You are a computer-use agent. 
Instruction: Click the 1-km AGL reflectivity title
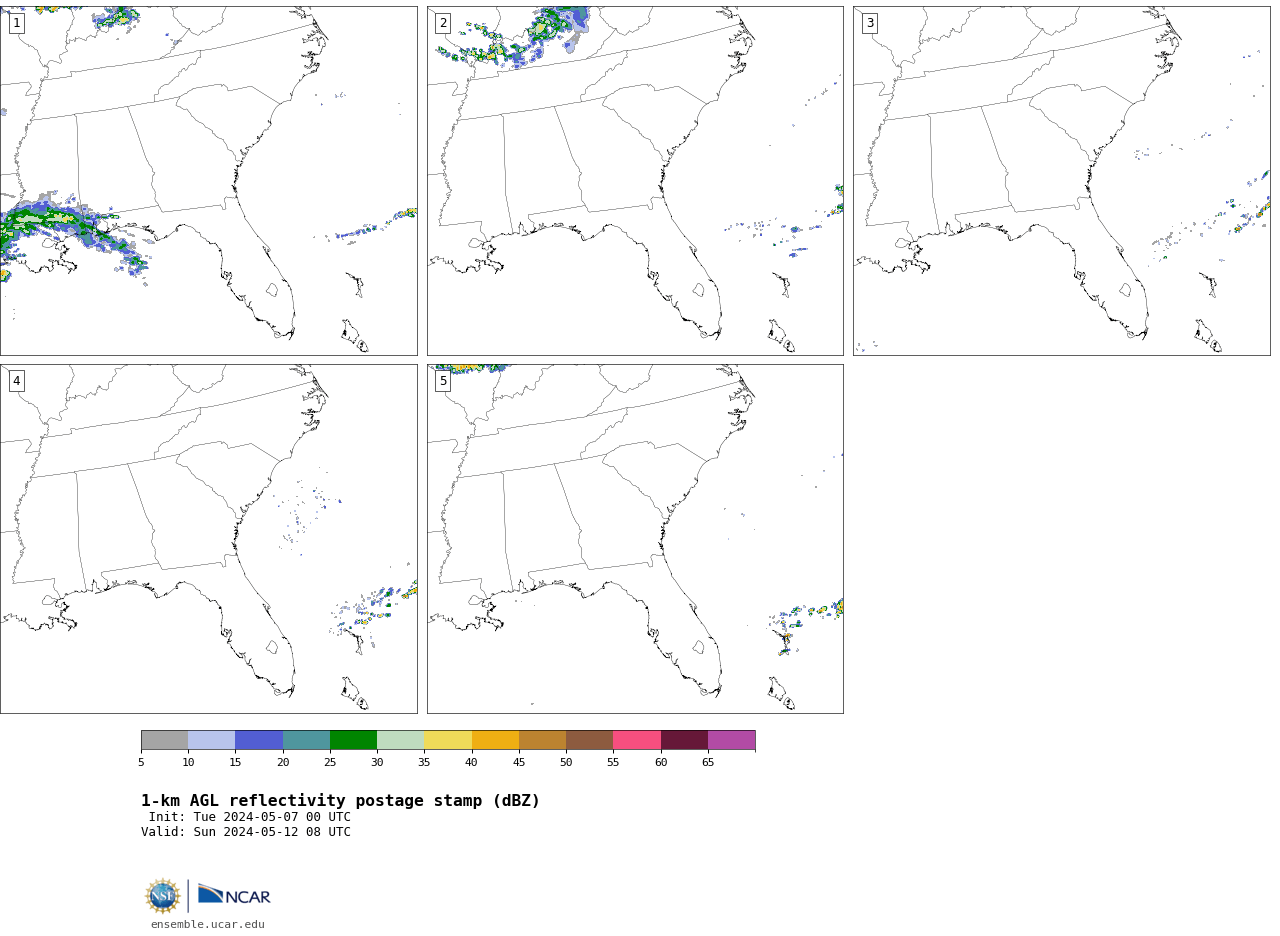[x=340, y=801]
